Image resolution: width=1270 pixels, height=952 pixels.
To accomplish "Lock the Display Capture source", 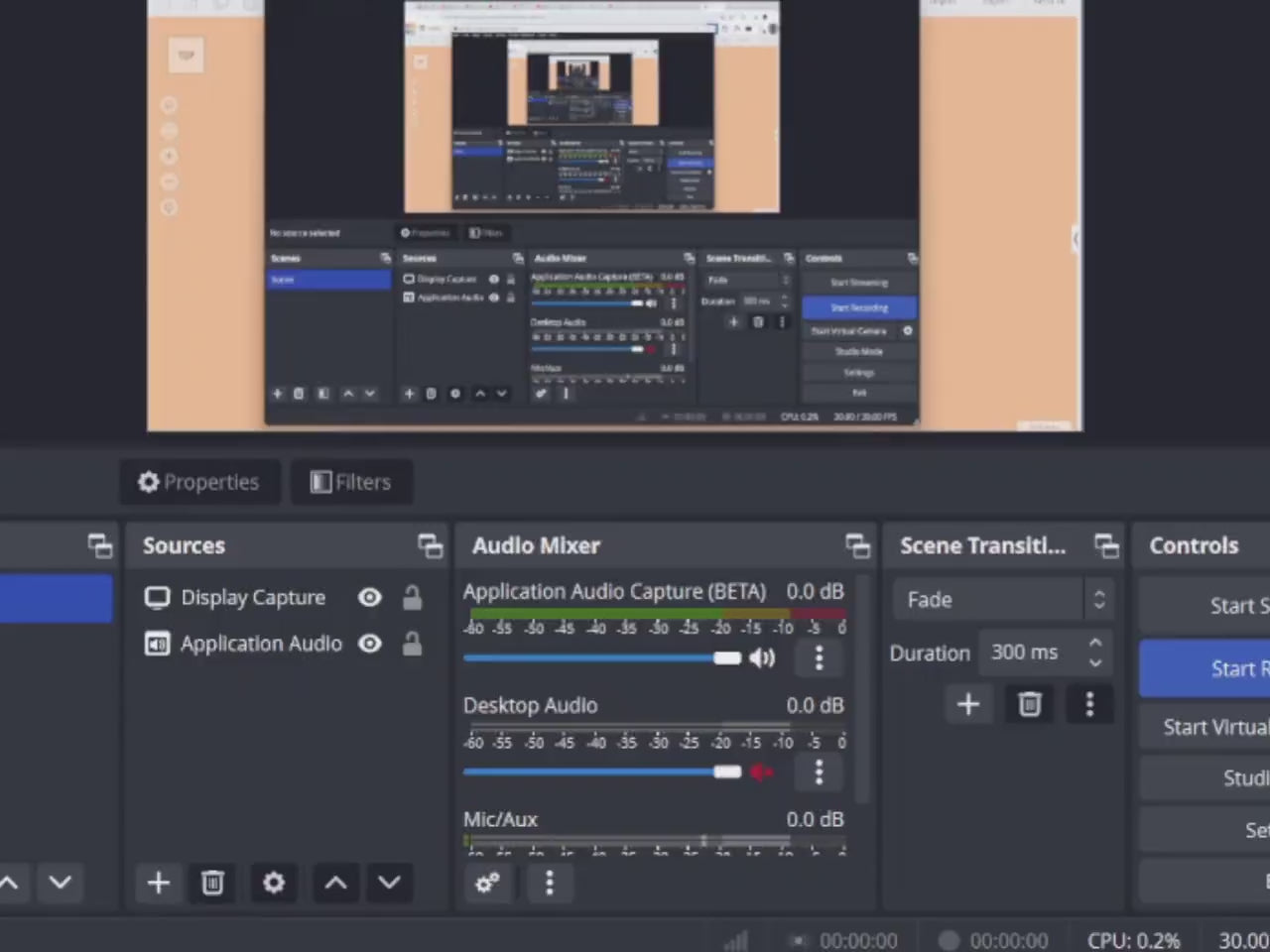I will 412,597.
